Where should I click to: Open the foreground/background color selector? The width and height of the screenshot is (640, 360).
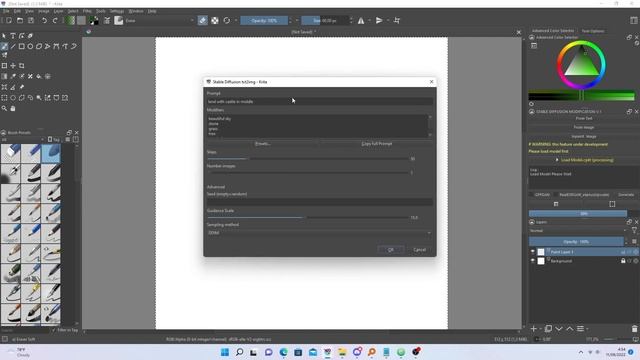pos(94,20)
